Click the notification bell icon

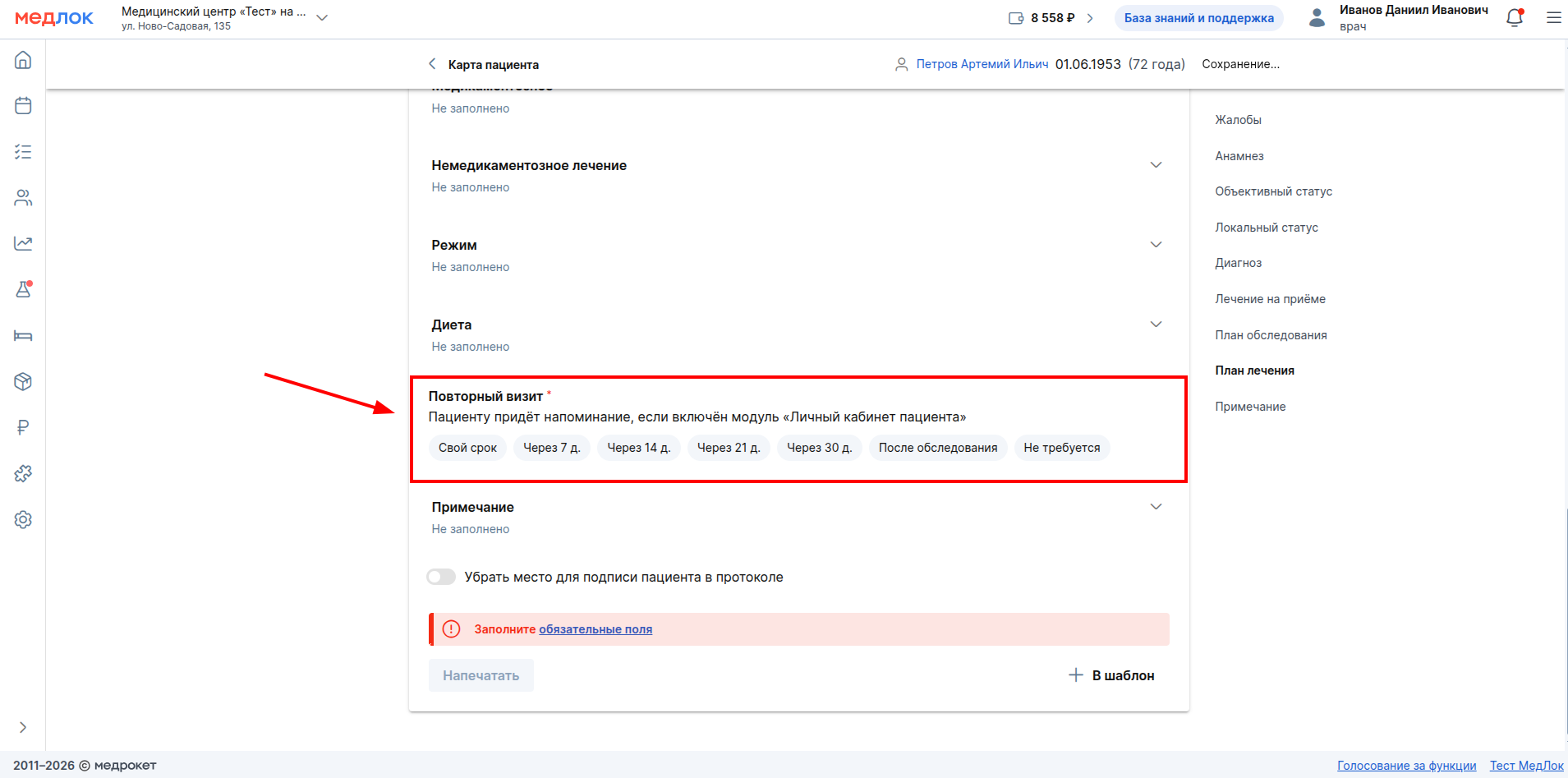tap(1515, 18)
